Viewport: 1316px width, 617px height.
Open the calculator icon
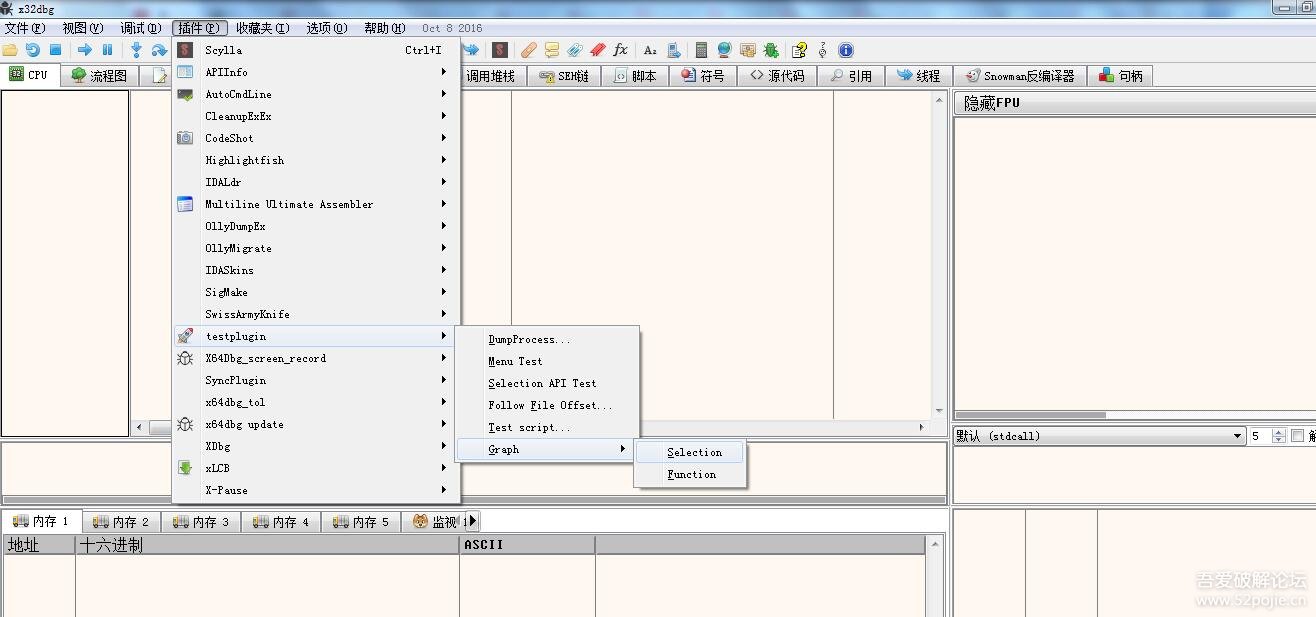pyautogui.click(x=702, y=50)
